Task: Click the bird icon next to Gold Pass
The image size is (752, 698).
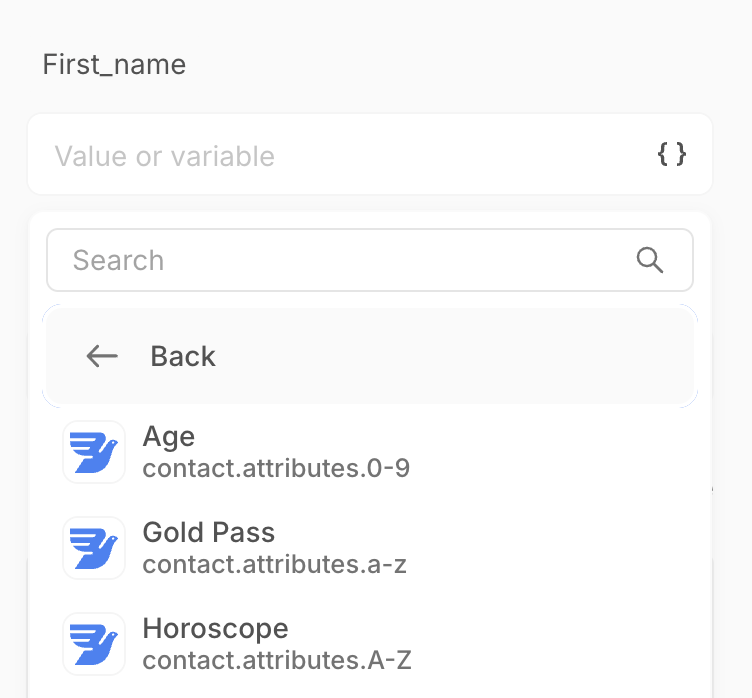Action: pos(94,548)
